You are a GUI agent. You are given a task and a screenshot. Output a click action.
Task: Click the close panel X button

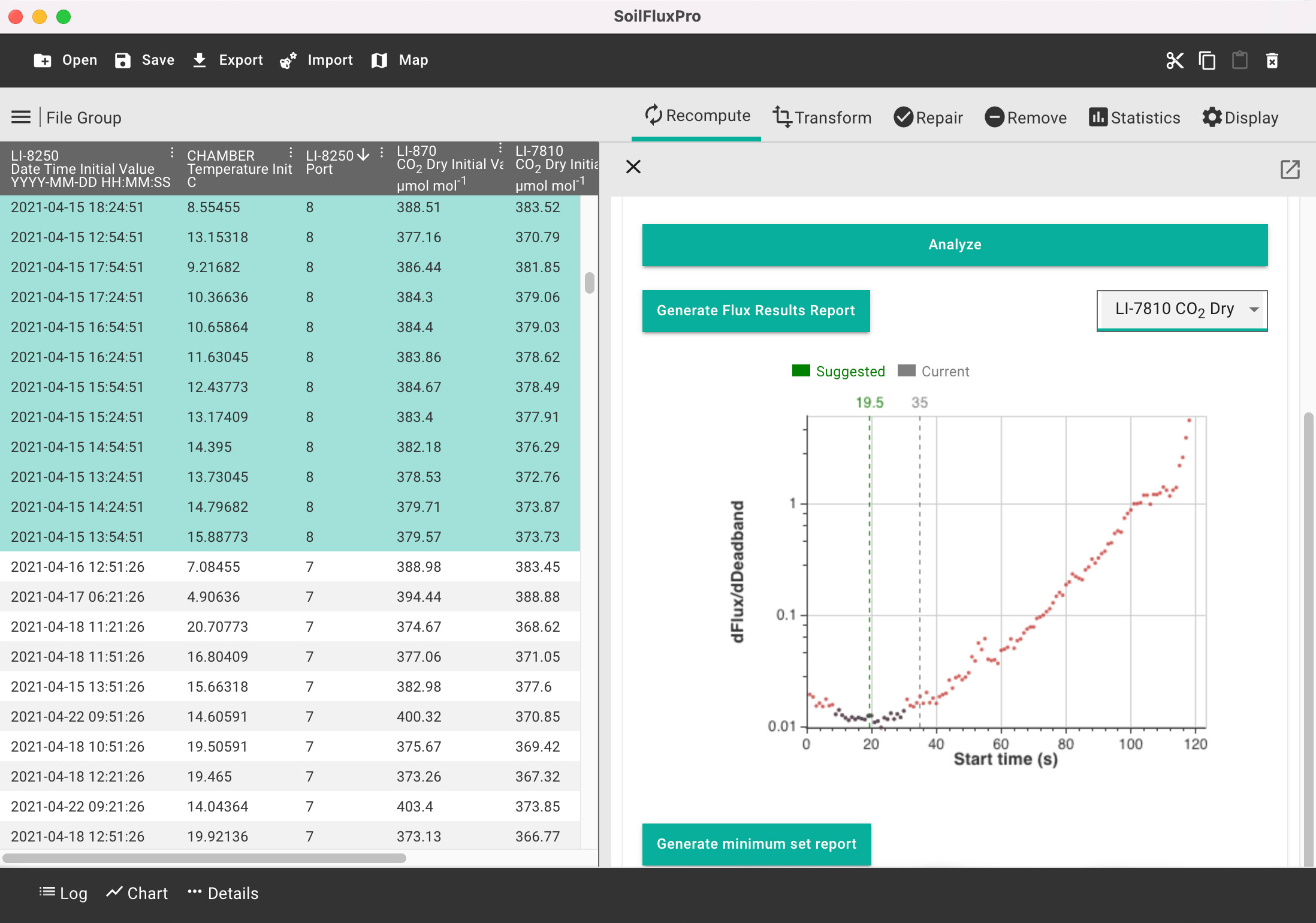(x=633, y=166)
